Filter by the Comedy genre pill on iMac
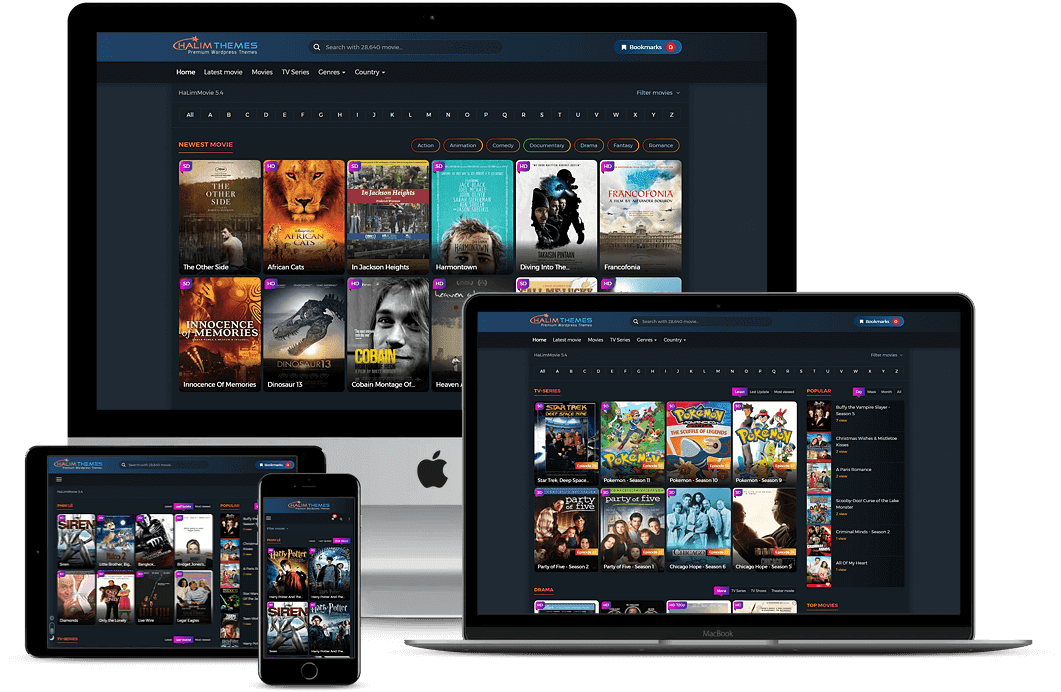The height and width of the screenshot is (692, 1061). point(503,145)
